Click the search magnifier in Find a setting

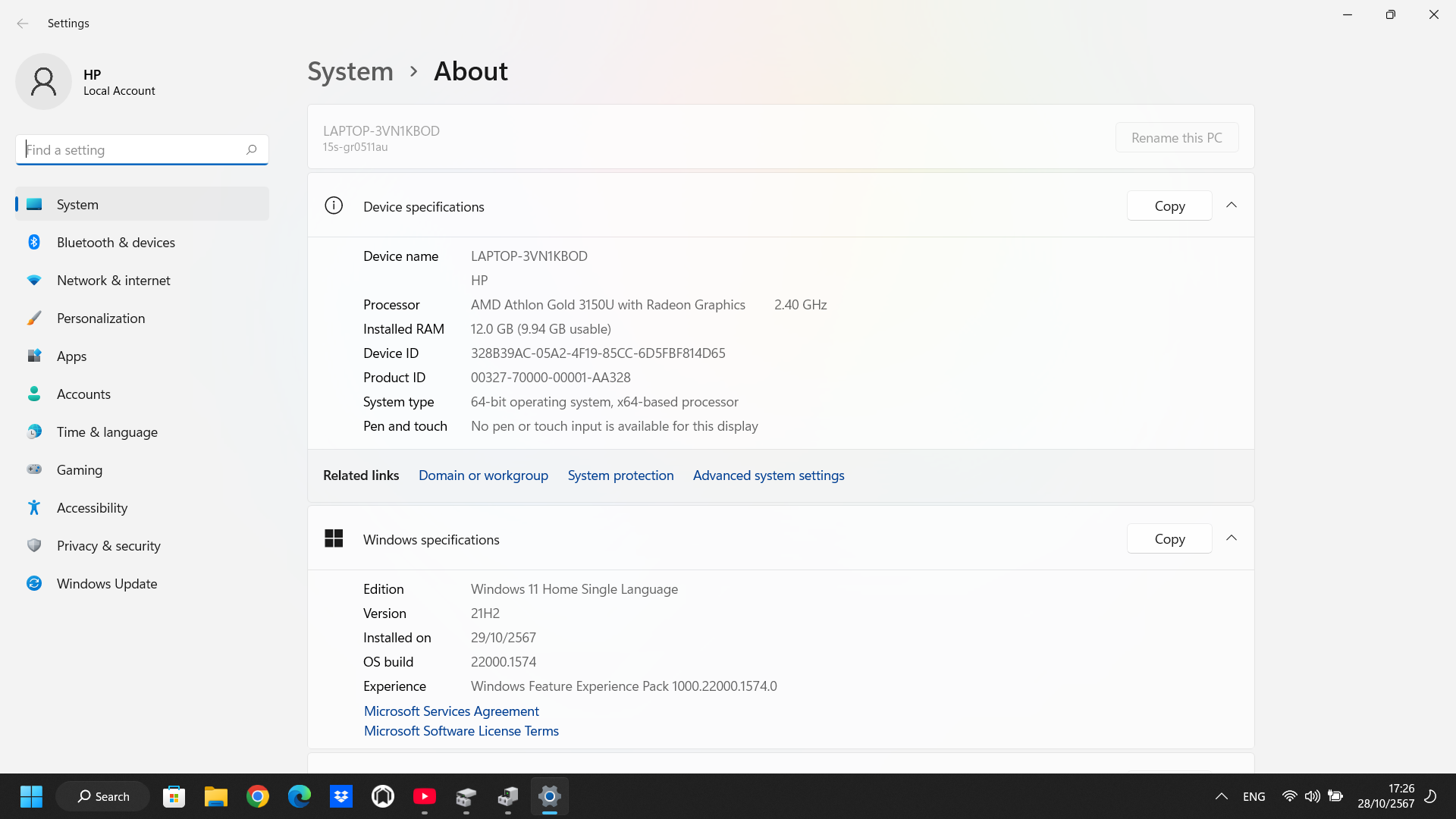tap(252, 149)
